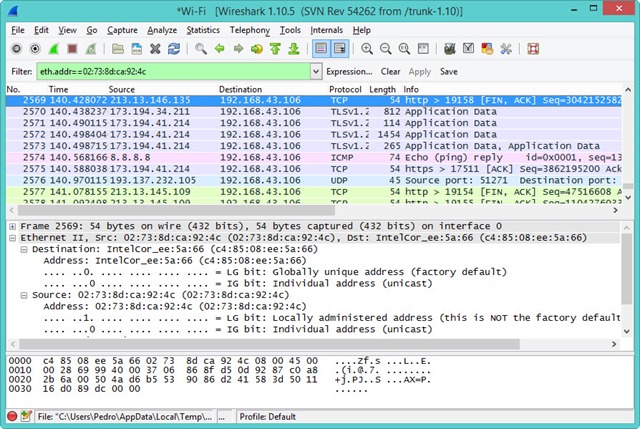Zoom in on packet text
This screenshot has width=640, height=429.
pos(367,49)
